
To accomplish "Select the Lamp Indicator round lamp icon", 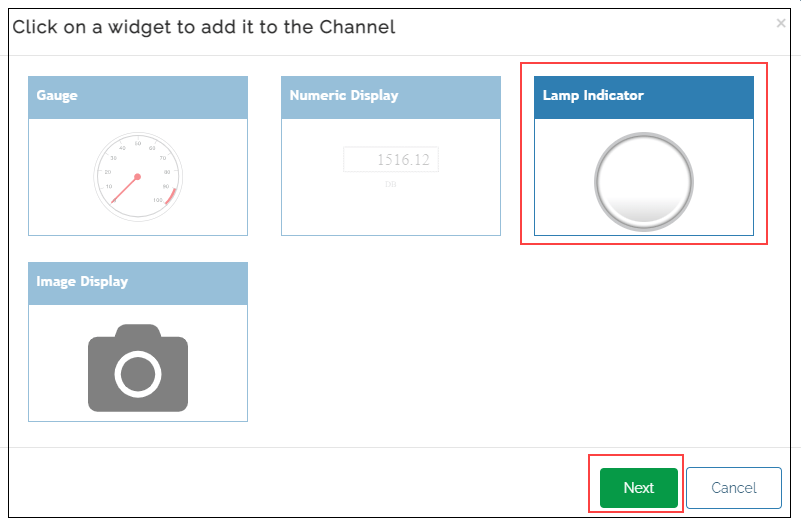I will tap(643, 181).
